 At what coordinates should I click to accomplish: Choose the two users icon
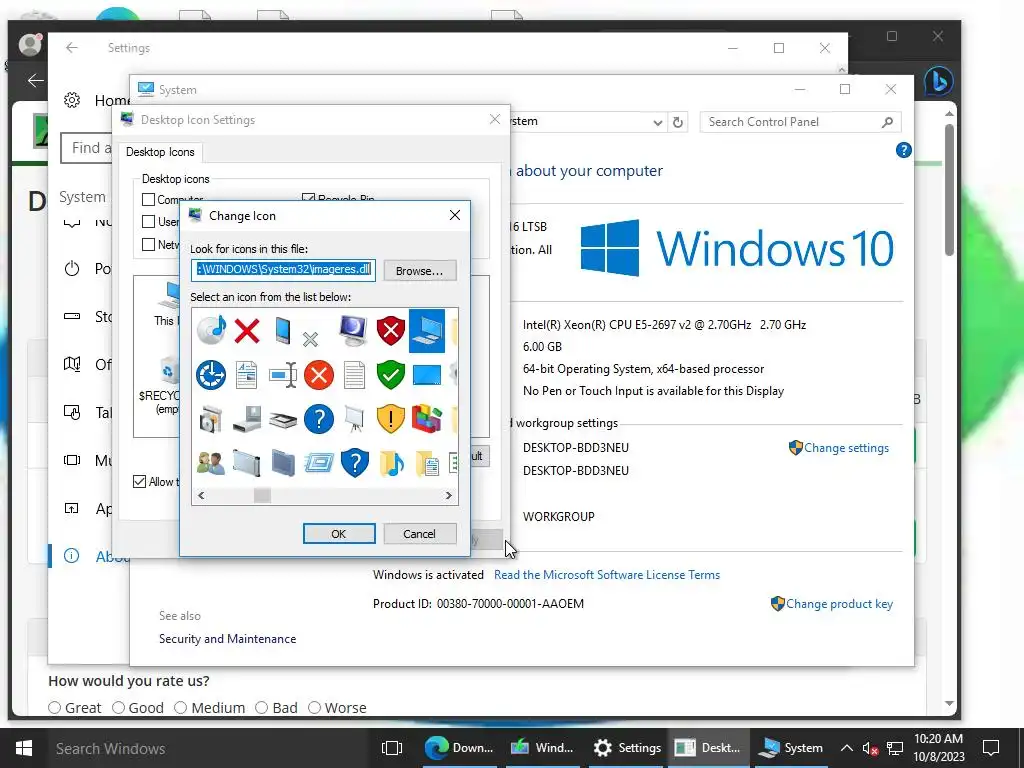[x=211, y=463]
